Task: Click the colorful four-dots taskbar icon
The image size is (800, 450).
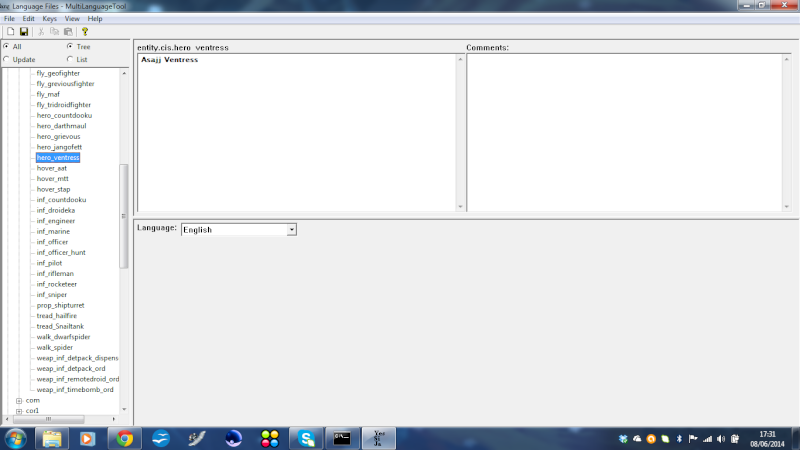Action: (269, 439)
